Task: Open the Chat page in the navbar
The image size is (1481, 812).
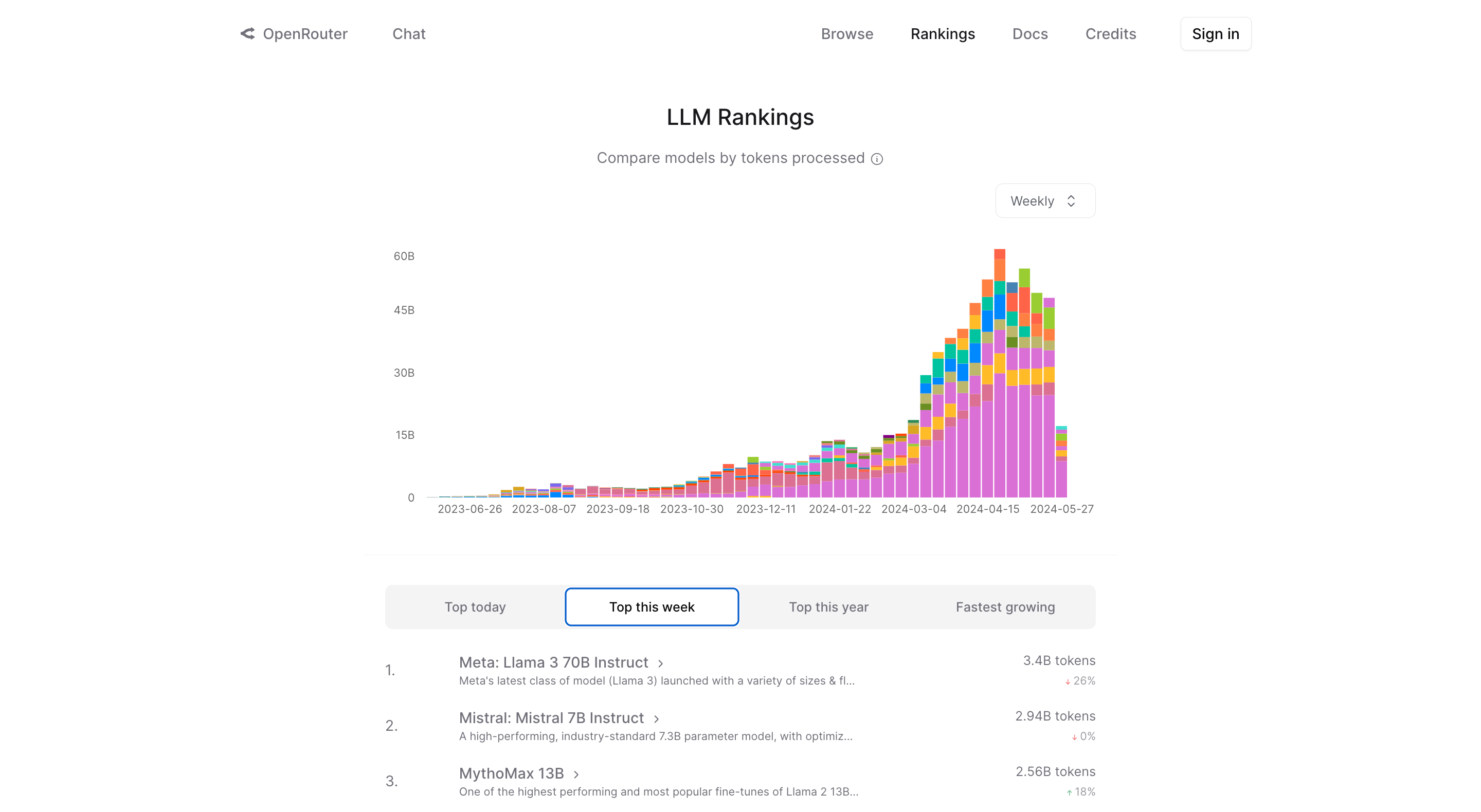Action: click(409, 34)
